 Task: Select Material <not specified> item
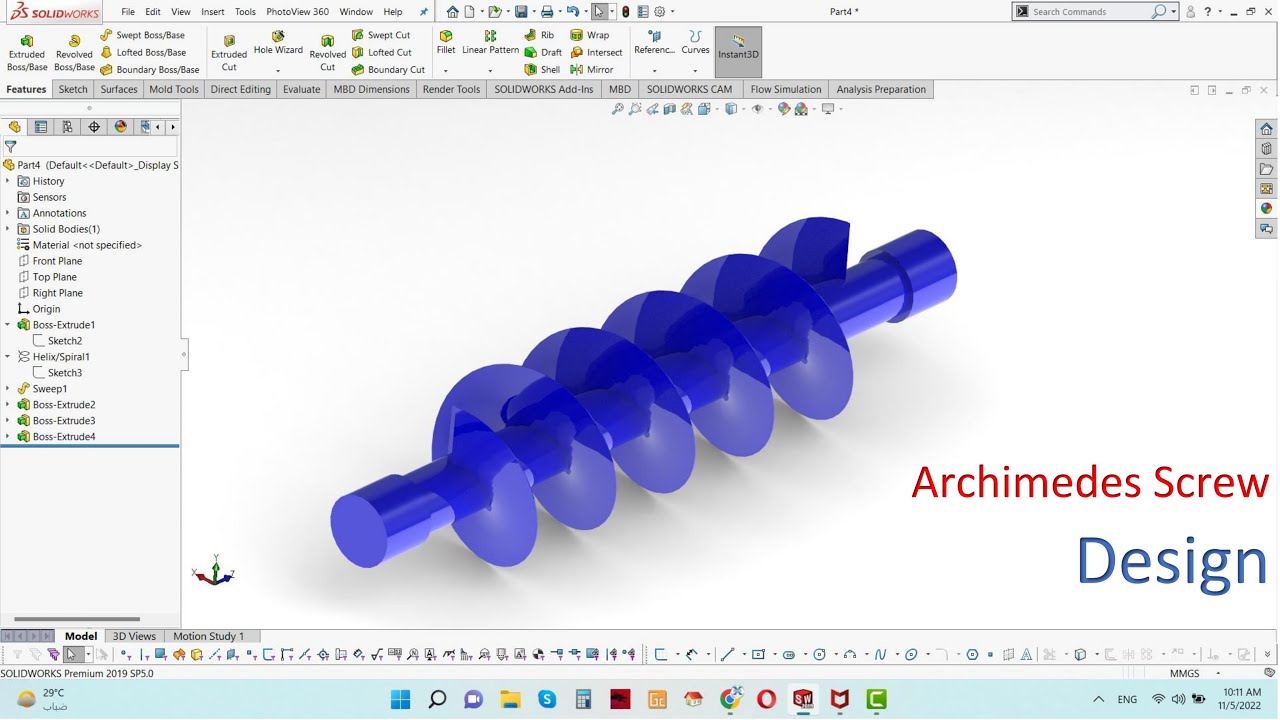[x=80, y=245]
